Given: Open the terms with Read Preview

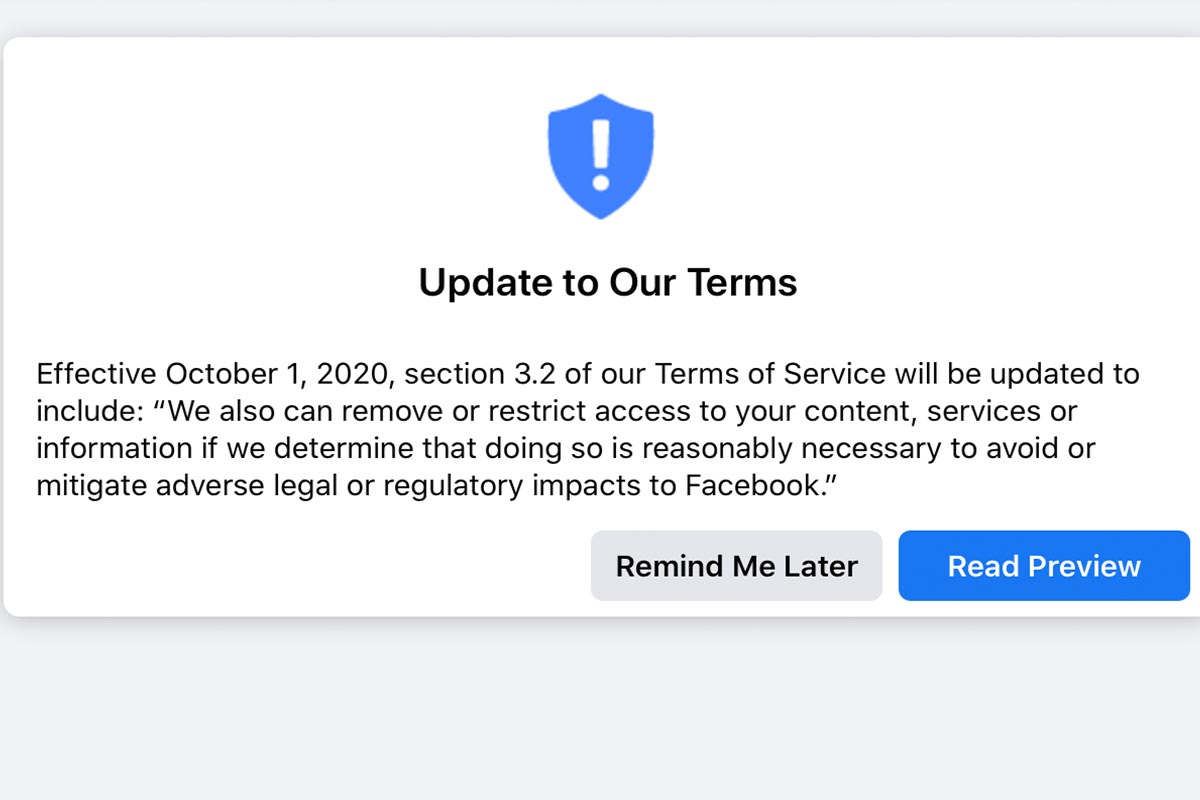Looking at the screenshot, I should [1044, 566].
